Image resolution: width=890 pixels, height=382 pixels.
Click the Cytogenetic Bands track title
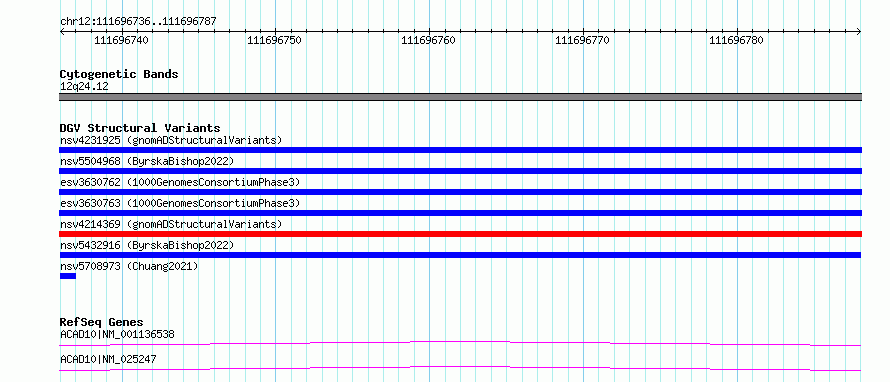click(x=119, y=74)
